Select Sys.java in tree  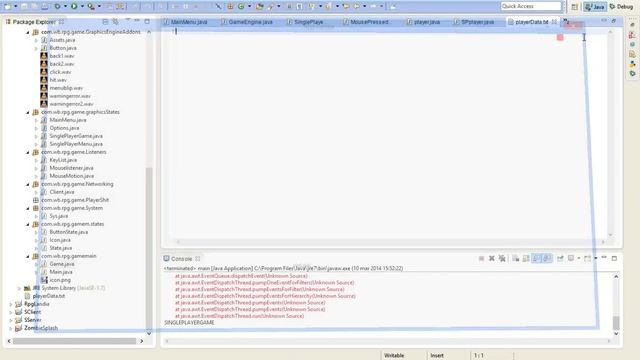(59, 216)
